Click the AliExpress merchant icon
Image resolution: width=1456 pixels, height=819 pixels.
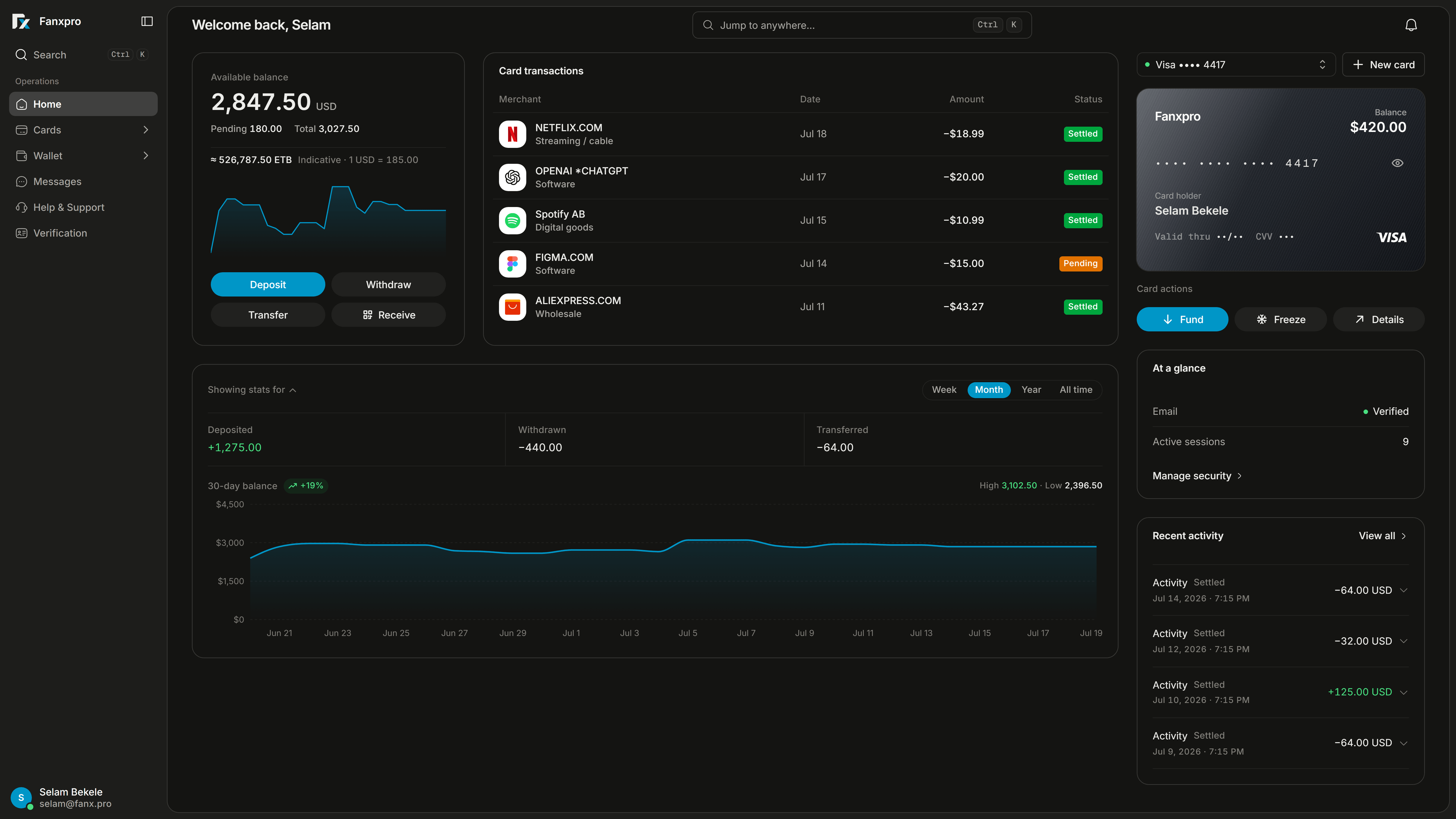point(512,307)
